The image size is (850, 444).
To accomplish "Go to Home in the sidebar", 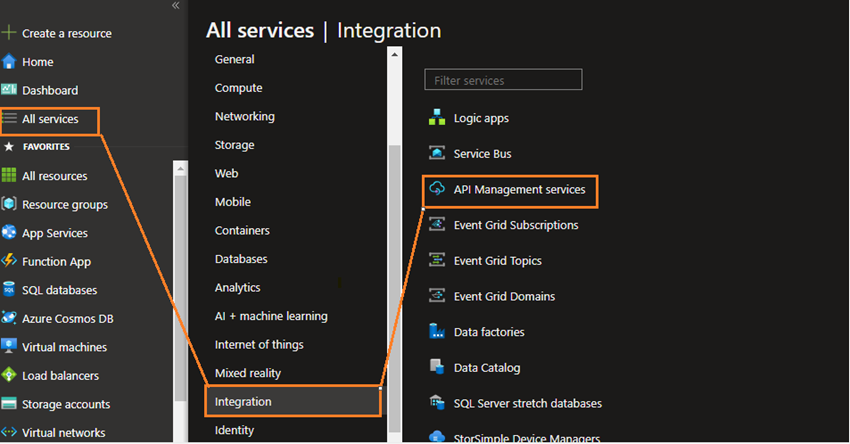I will coord(37,62).
